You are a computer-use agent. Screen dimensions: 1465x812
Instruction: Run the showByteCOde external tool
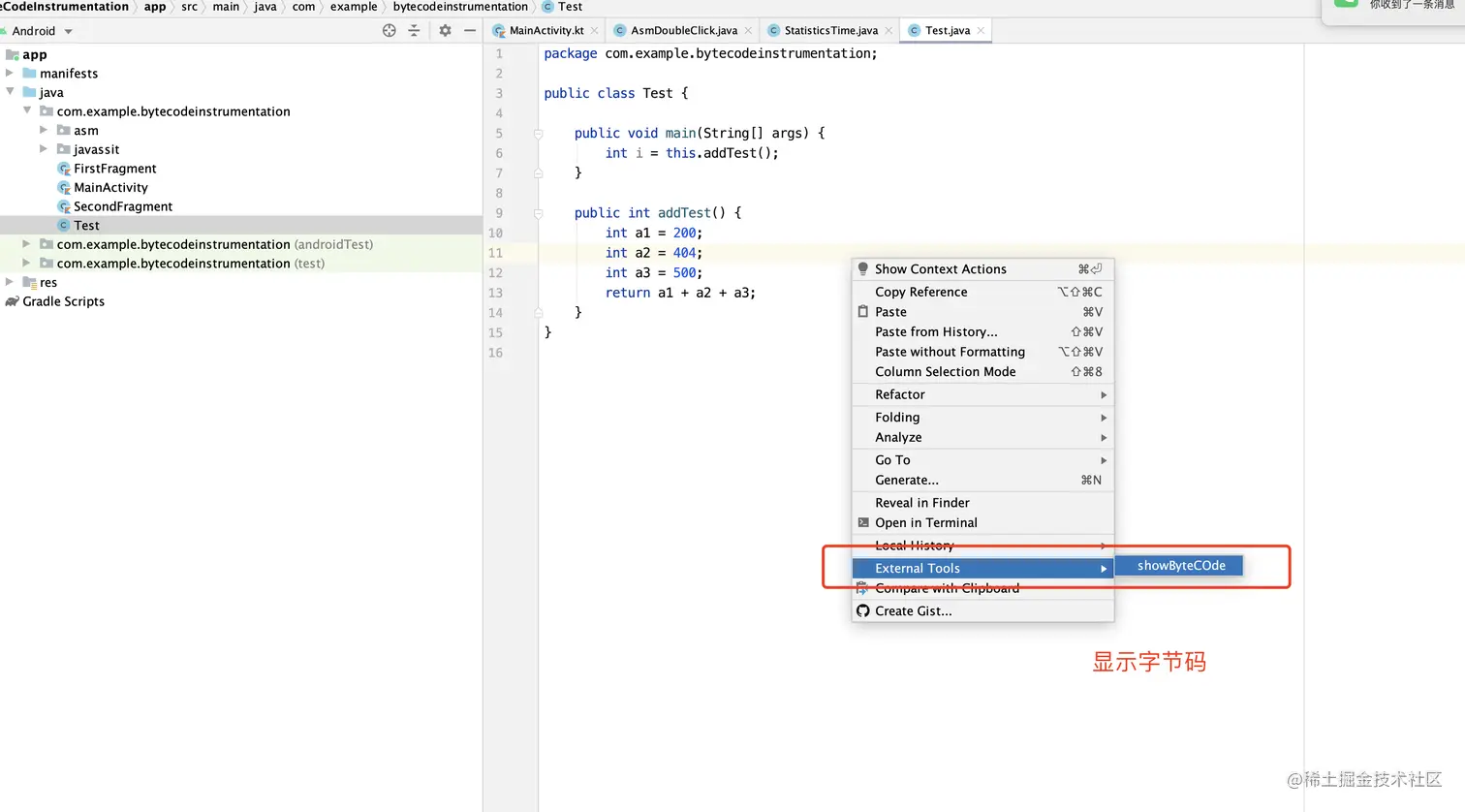pos(1179,566)
